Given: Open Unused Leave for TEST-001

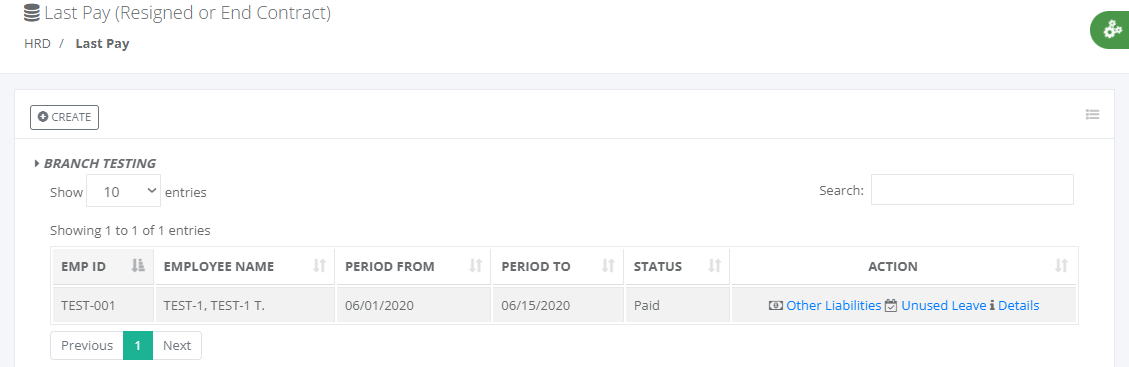Looking at the screenshot, I should [x=943, y=305].
